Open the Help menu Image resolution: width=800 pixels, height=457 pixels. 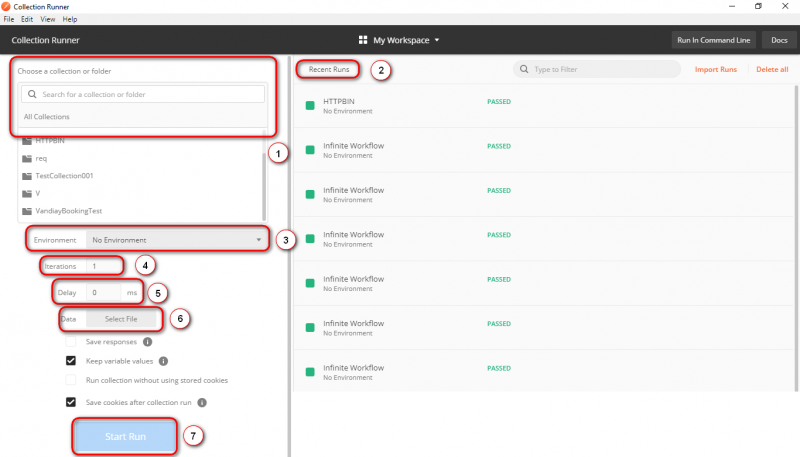pos(70,19)
